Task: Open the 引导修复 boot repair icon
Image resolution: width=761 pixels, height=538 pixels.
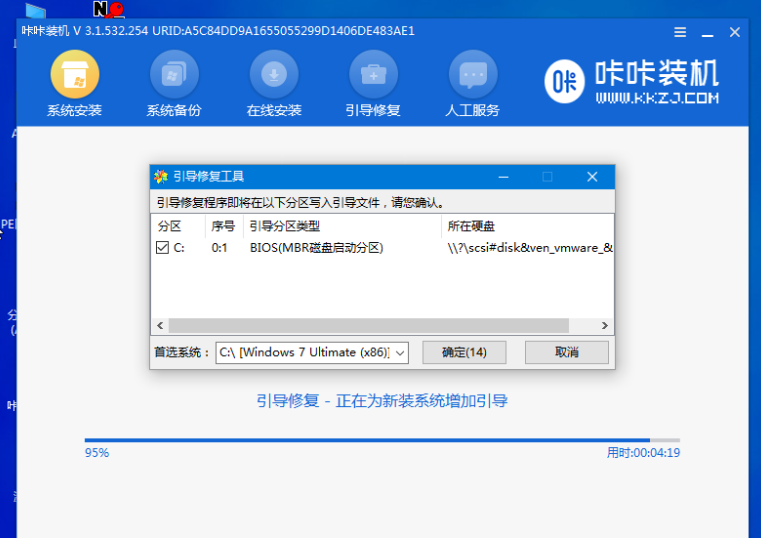Action: click(x=374, y=75)
